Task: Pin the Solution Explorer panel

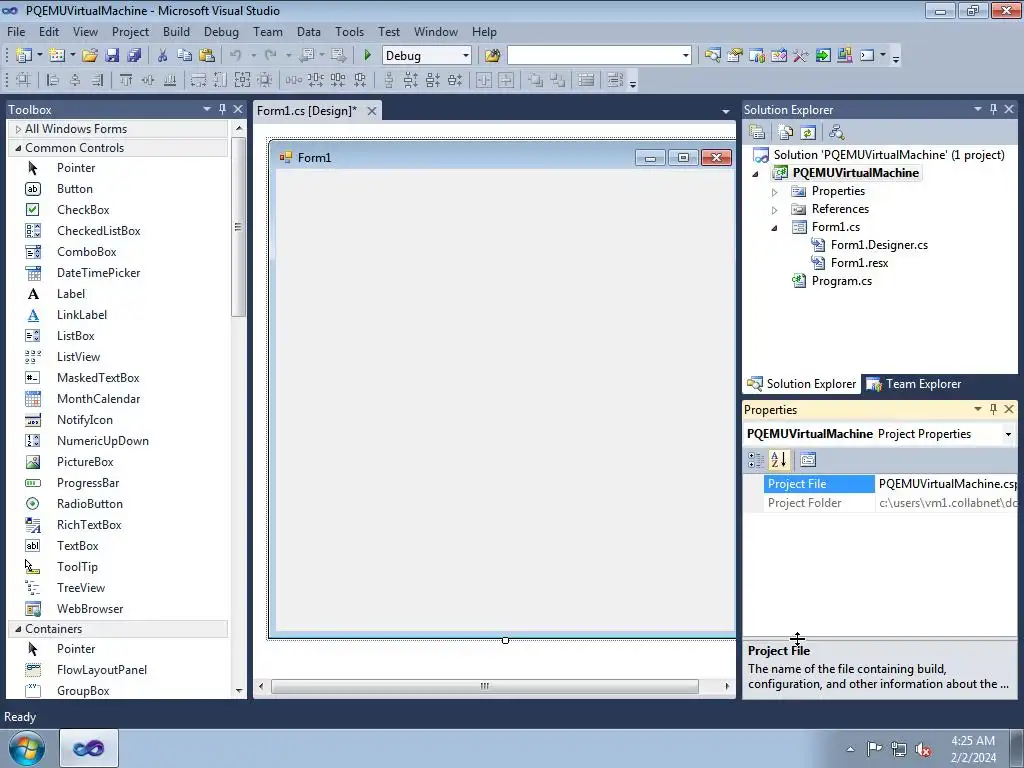Action: 993,109
